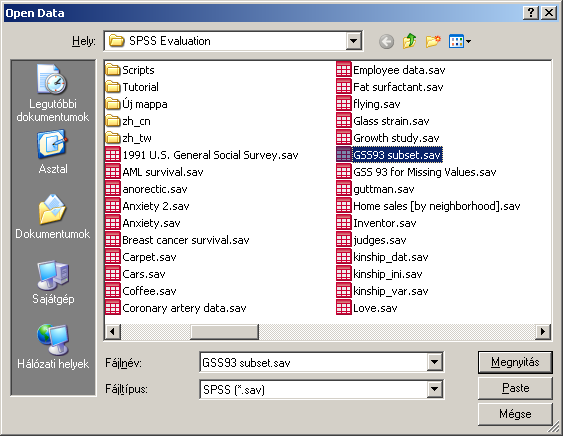
Task: Close the Open Data dialog
Action: click(549, 13)
